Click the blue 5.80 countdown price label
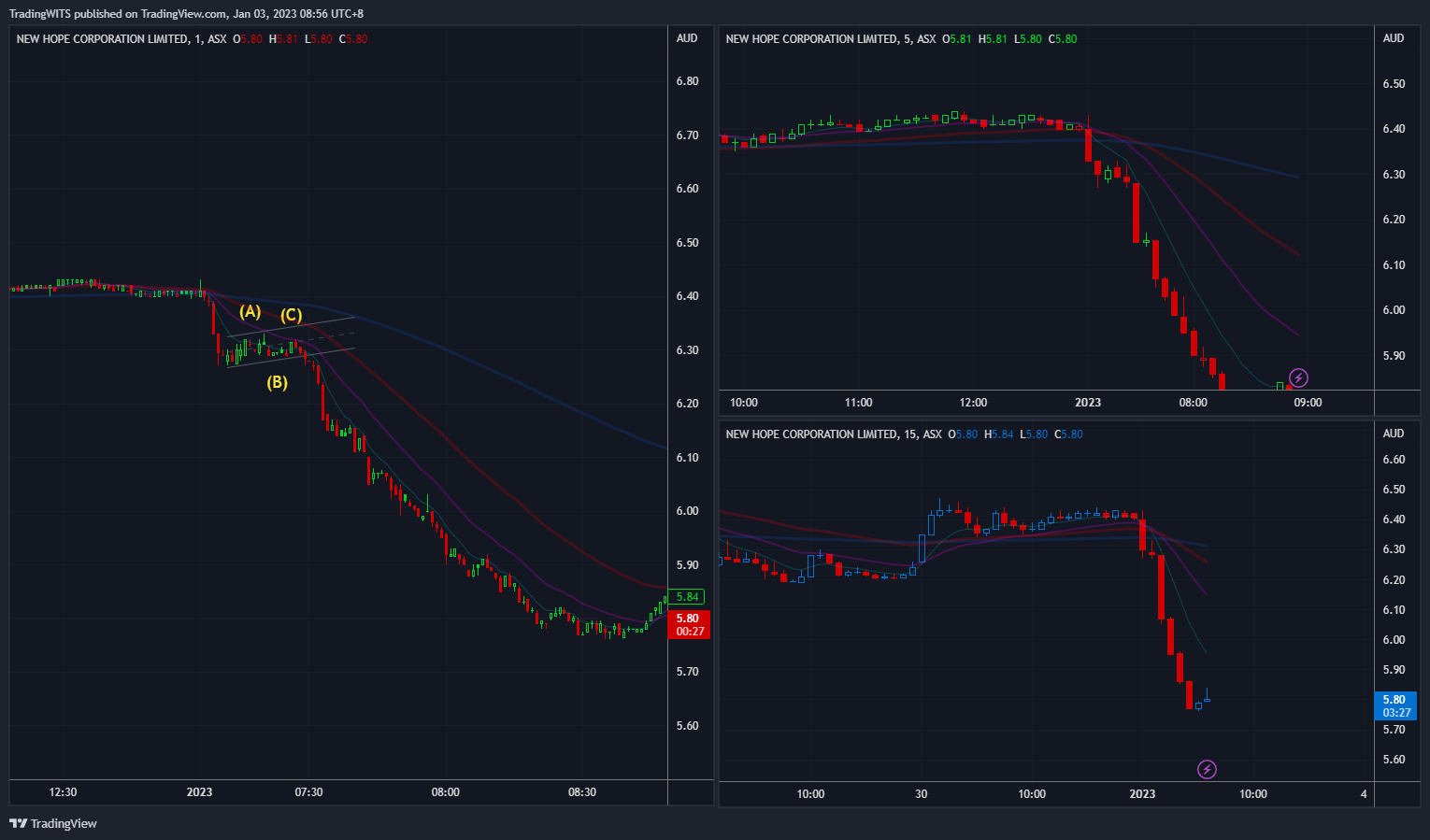 click(1396, 705)
